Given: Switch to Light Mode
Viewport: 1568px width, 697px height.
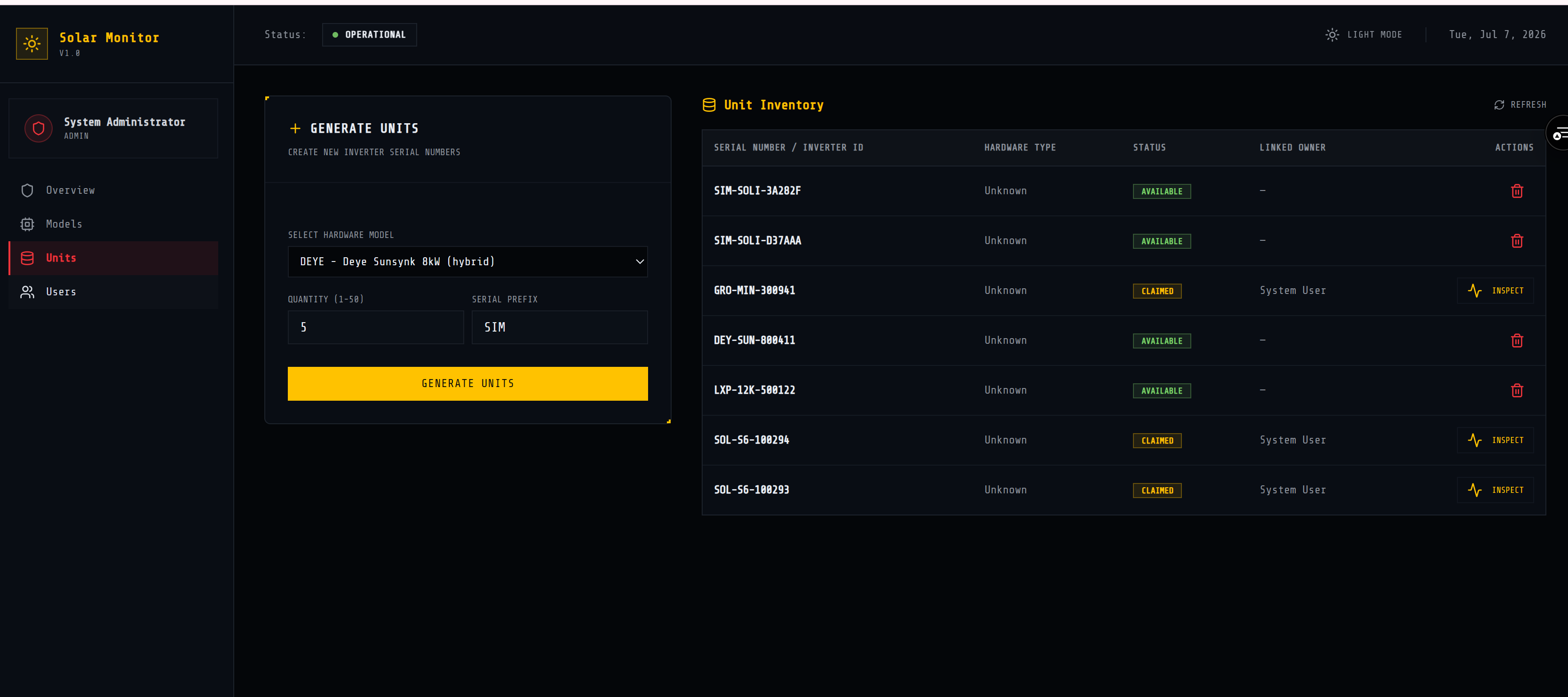Looking at the screenshot, I should pyautogui.click(x=1363, y=35).
